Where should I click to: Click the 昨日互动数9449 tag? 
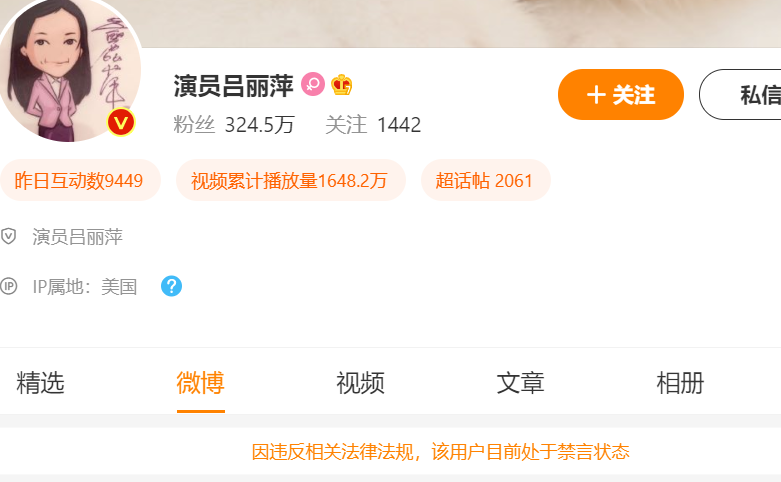coord(80,180)
